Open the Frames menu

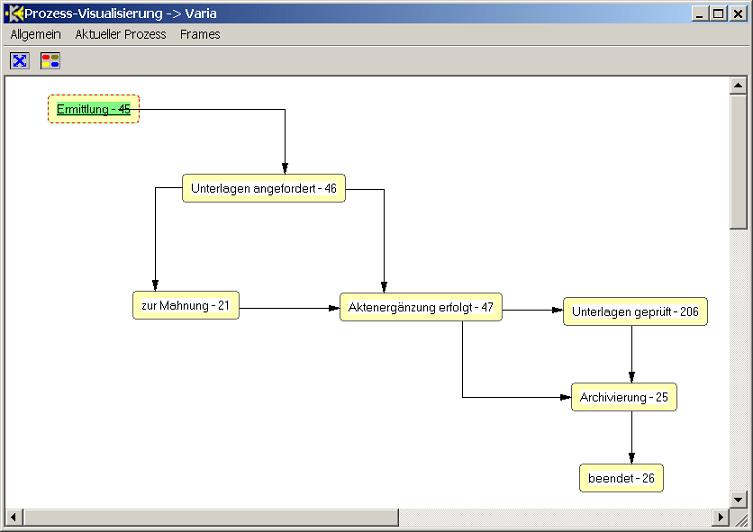(x=200, y=35)
